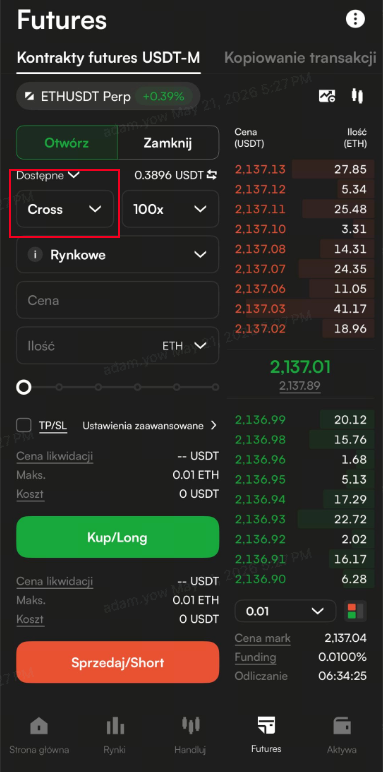
Task: Switch to Kopiowanie transakcji tab
Action: pyautogui.click(x=300, y=58)
